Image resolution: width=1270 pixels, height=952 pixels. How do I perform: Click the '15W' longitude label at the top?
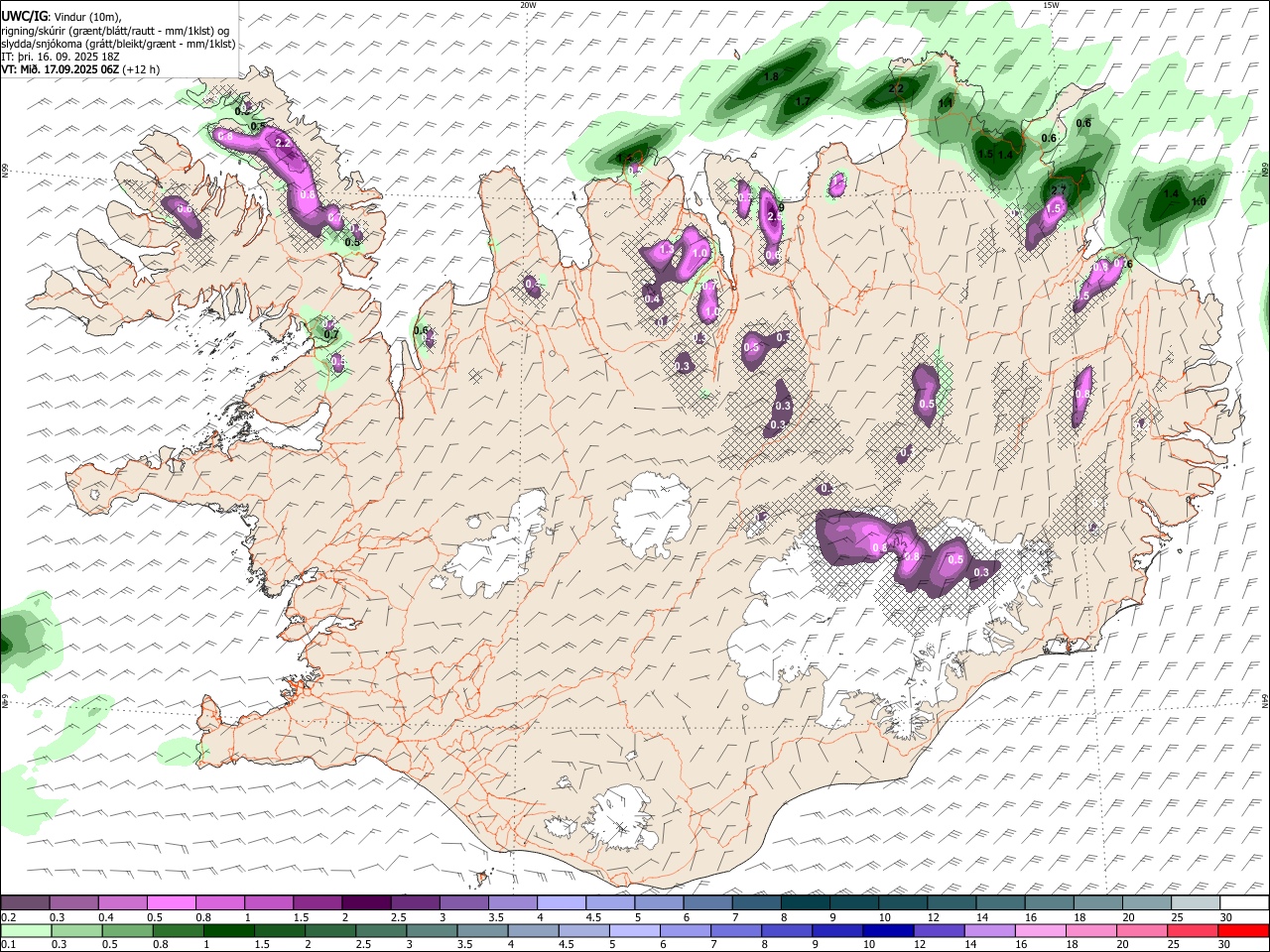(1051, 5)
